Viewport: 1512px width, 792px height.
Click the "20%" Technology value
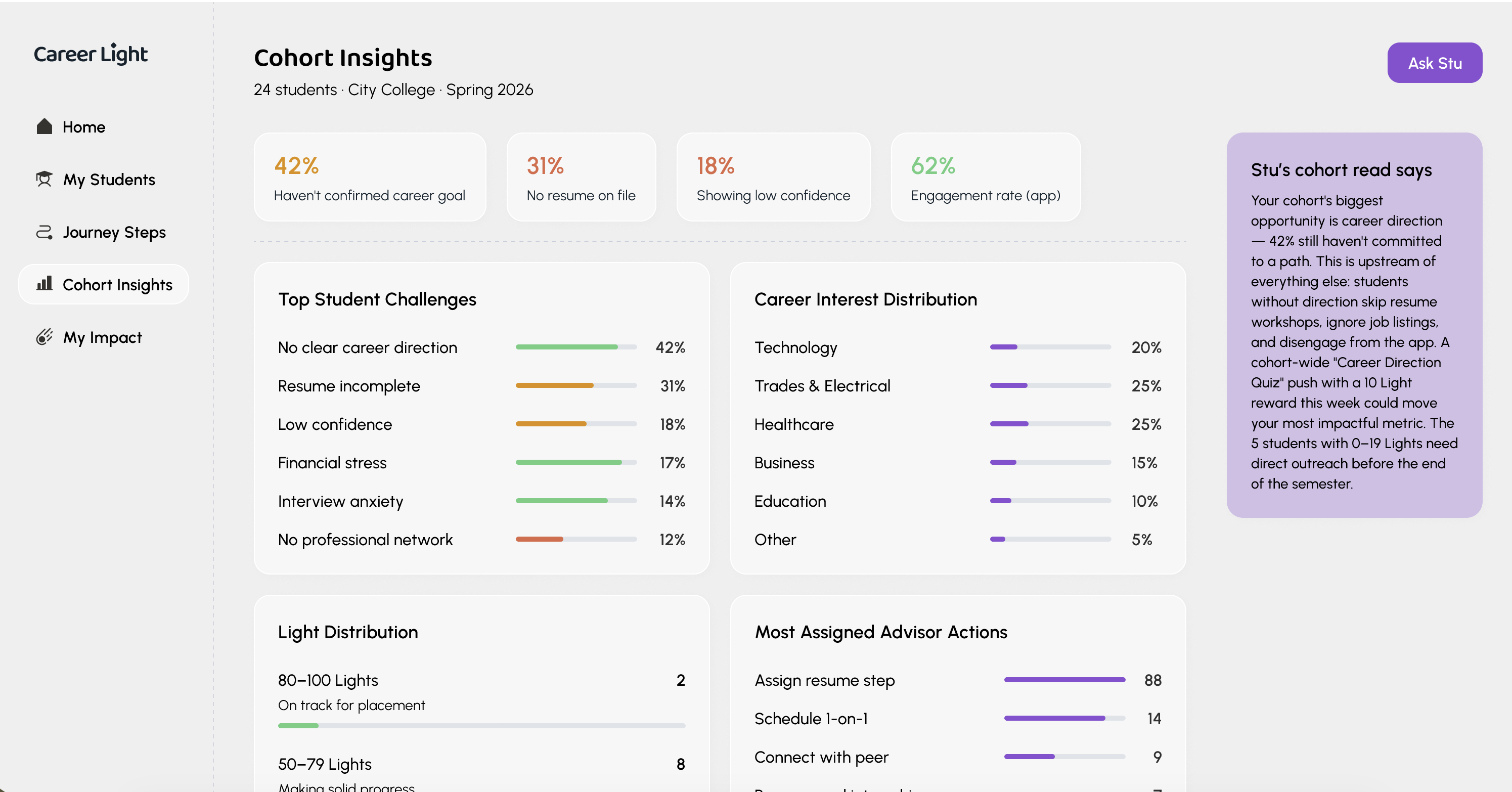[x=1146, y=347]
